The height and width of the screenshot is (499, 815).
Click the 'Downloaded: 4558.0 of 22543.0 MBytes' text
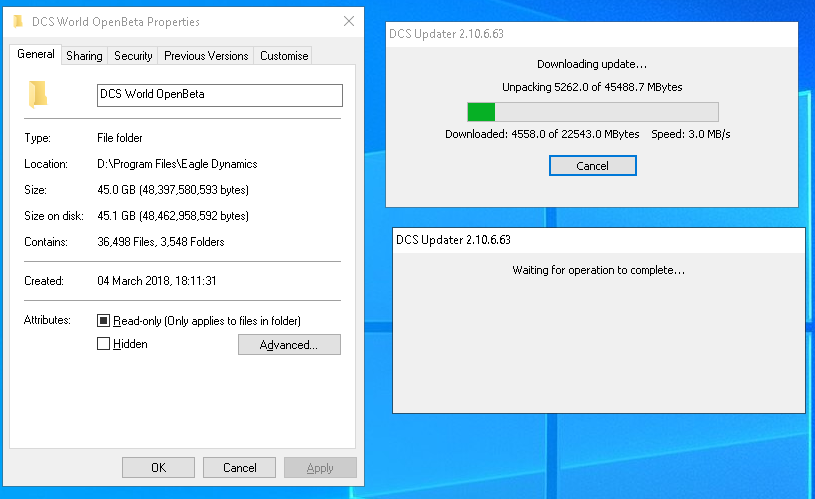pyautogui.click(x=542, y=134)
